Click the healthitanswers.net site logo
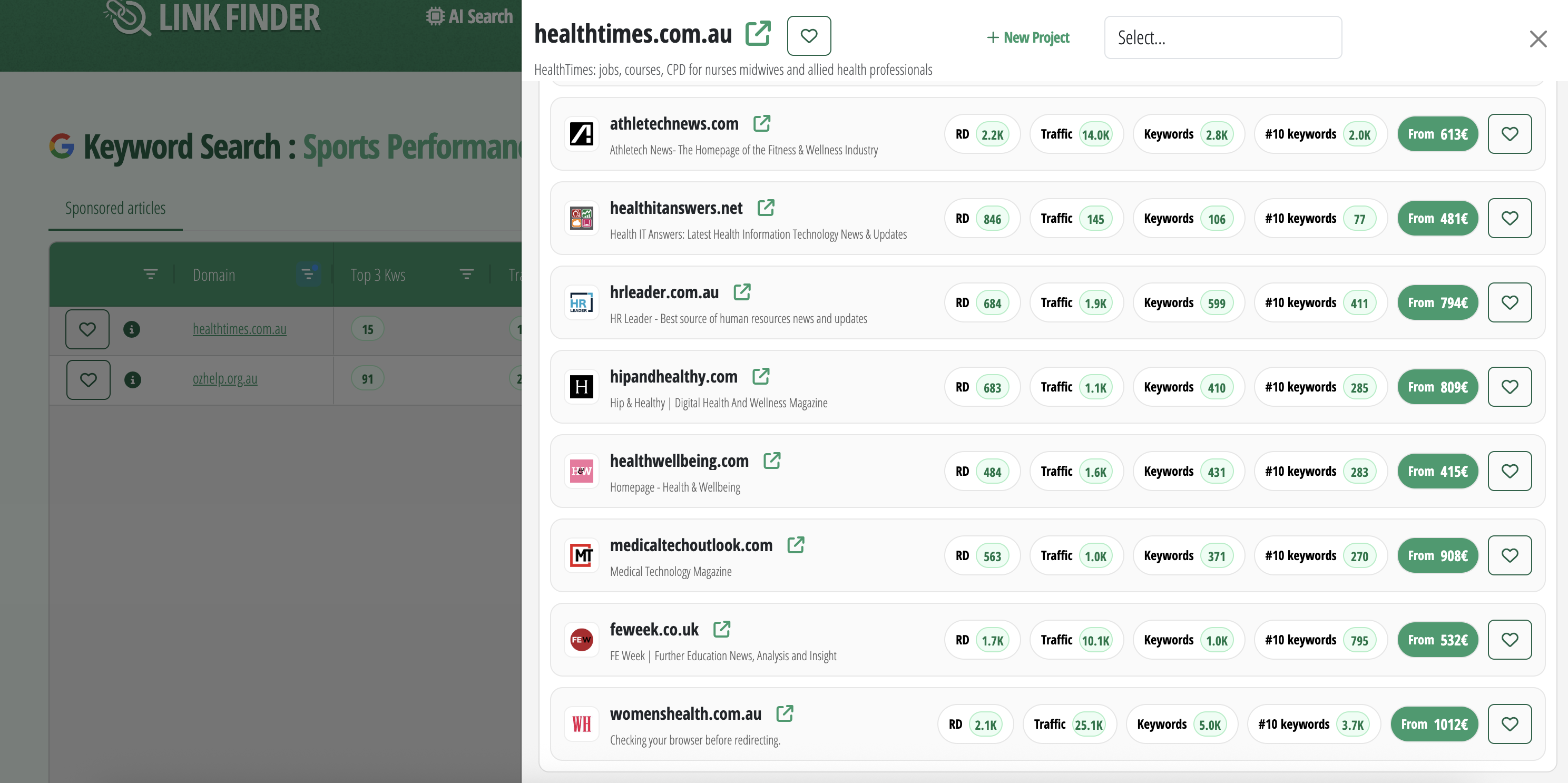Screen dimensions: 1568x783 (x=581, y=218)
